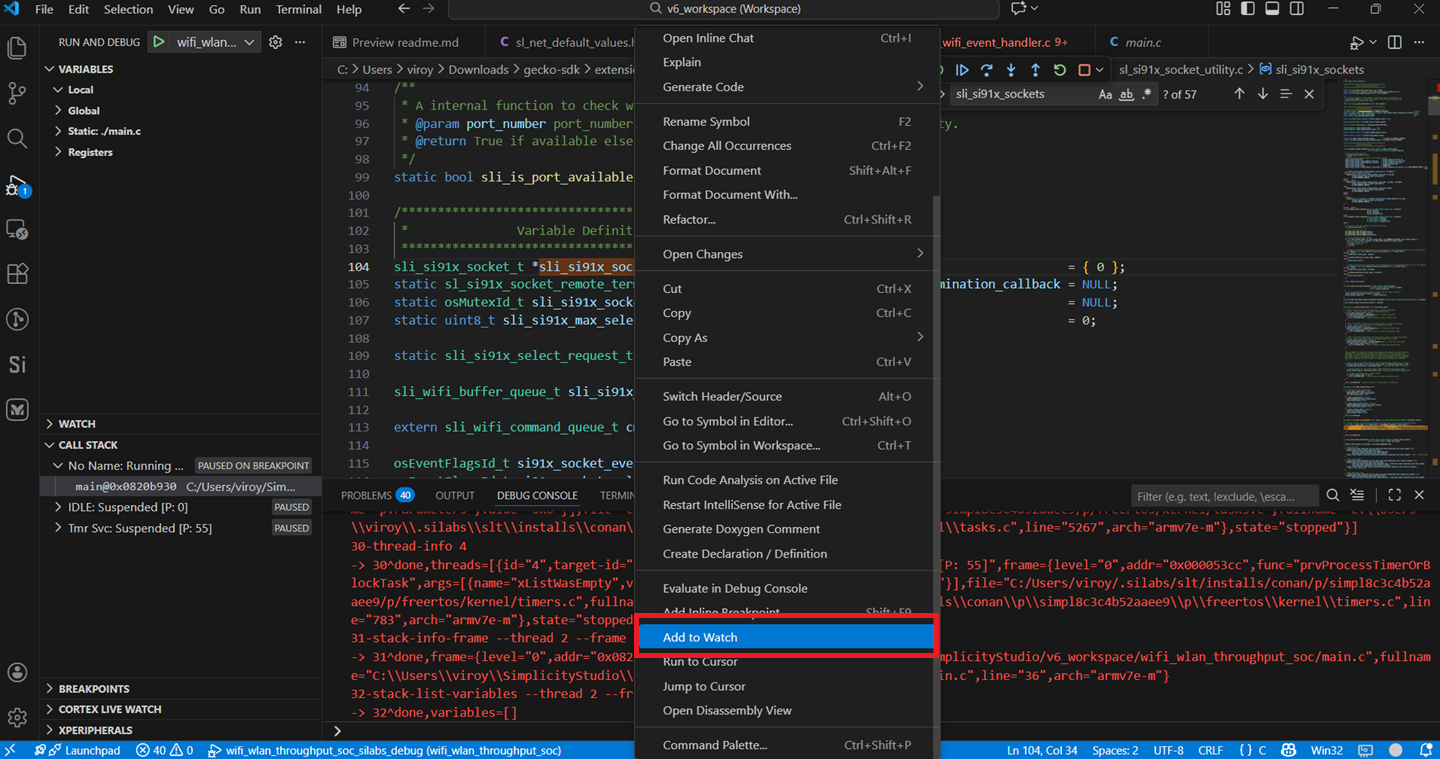Select Evaluate in Debug Console
The height and width of the screenshot is (759, 1440).
click(734, 588)
